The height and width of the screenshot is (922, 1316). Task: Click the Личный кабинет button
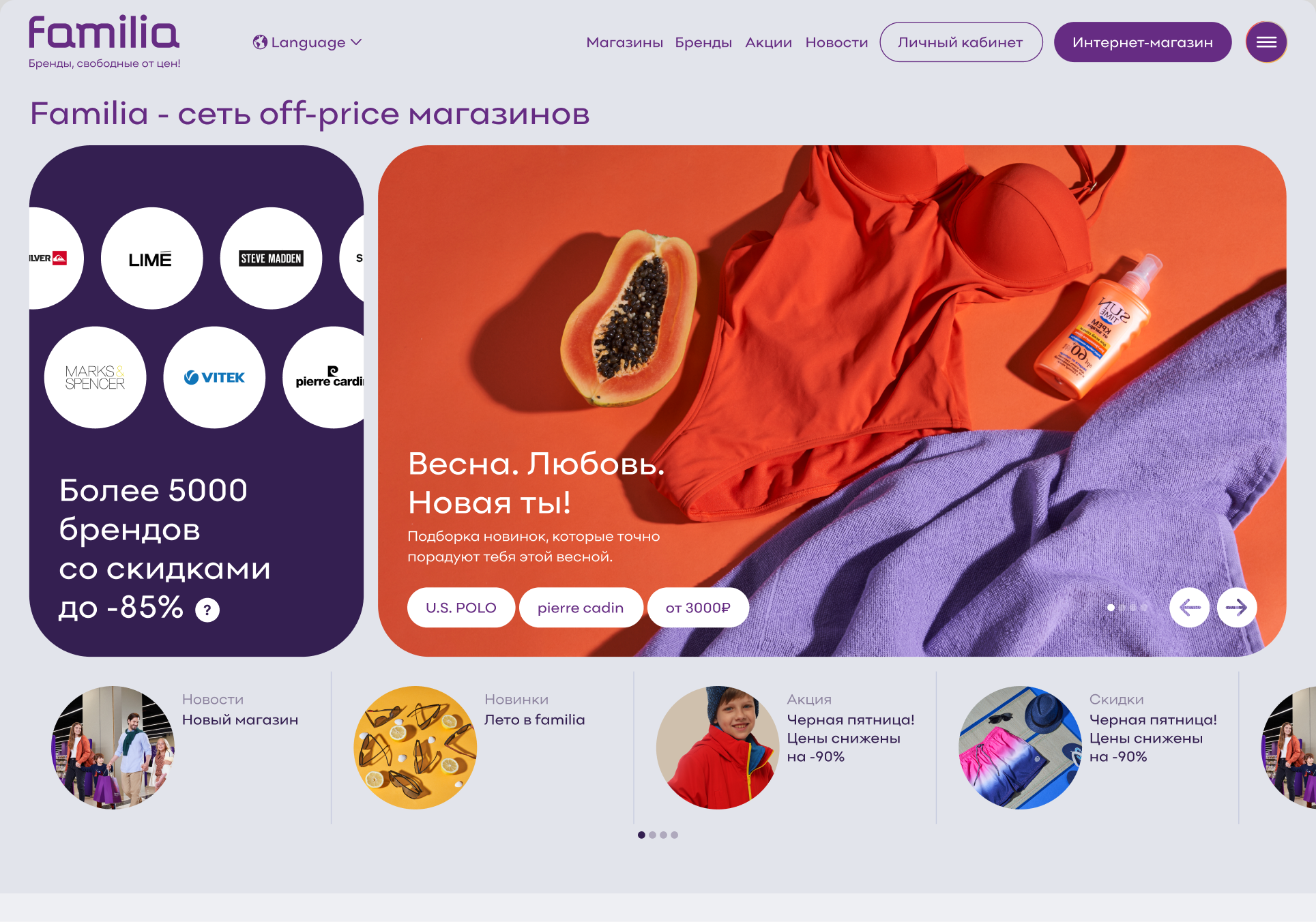[x=961, y=42]
